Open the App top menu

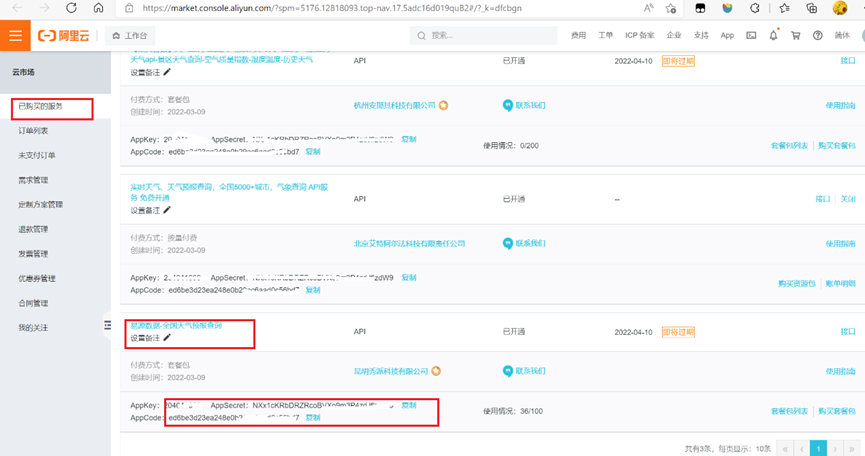tap(727, 35)
